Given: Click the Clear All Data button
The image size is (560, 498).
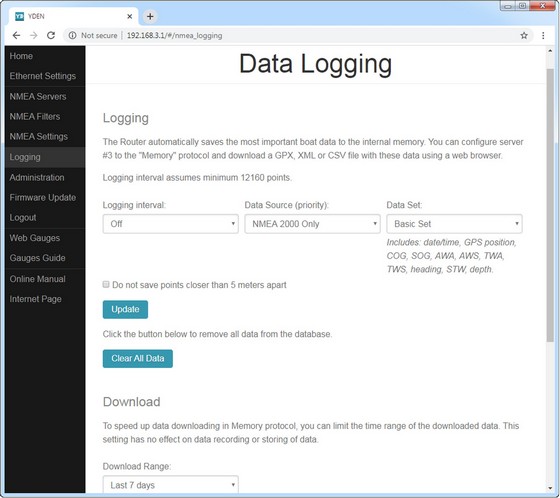Looking at the screenshot, I should (x=138, y=358).
